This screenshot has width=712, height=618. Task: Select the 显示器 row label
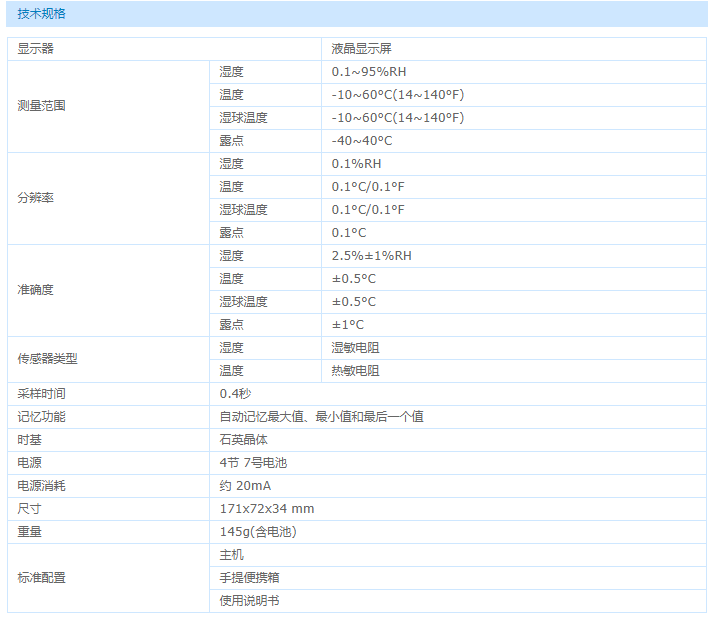click(x=36, y=49)
